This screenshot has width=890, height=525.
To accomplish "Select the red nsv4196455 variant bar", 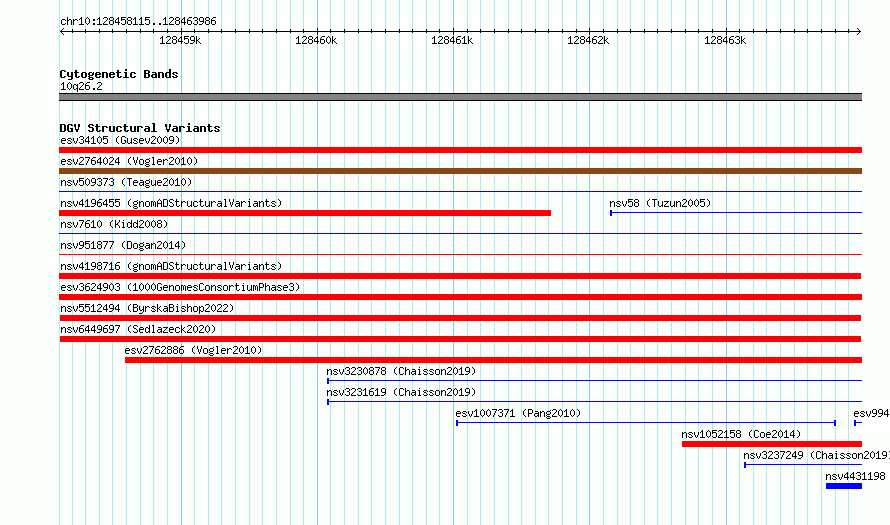I will pyautogui.click(x=305, y=213).
